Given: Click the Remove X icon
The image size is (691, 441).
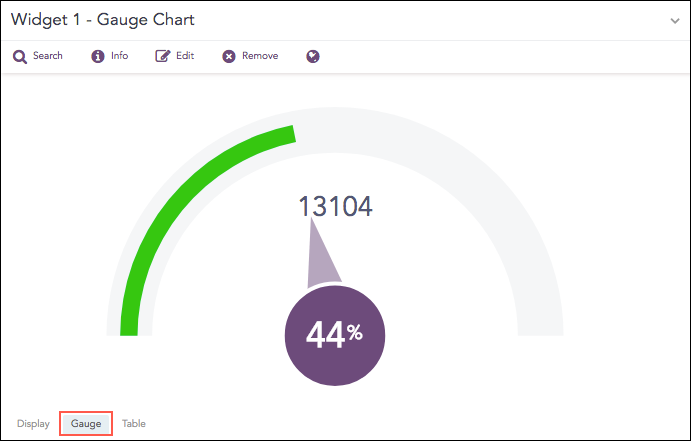Looking at the screenshot, I should 229,57.
